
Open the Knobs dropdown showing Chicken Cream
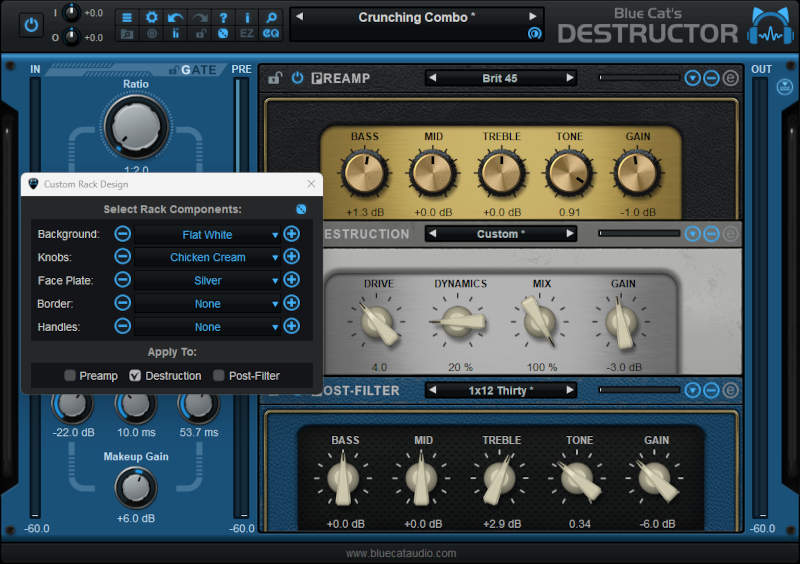click(x=207, y=257)
